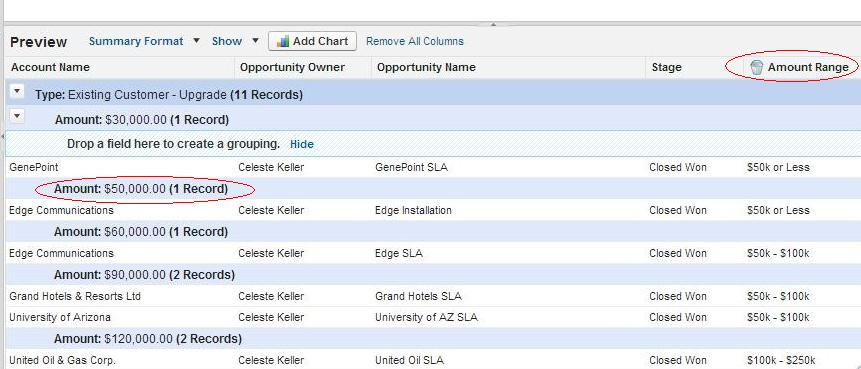Select United Oil & Gas Corp. account
This screenshot has height=369, width=861.
(x=63, y=361)
